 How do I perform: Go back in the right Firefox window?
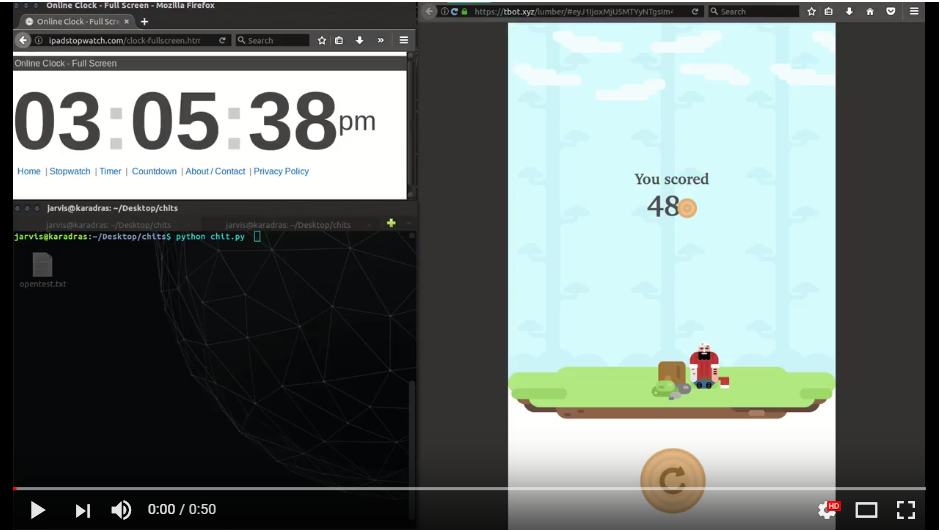[429, 11]
